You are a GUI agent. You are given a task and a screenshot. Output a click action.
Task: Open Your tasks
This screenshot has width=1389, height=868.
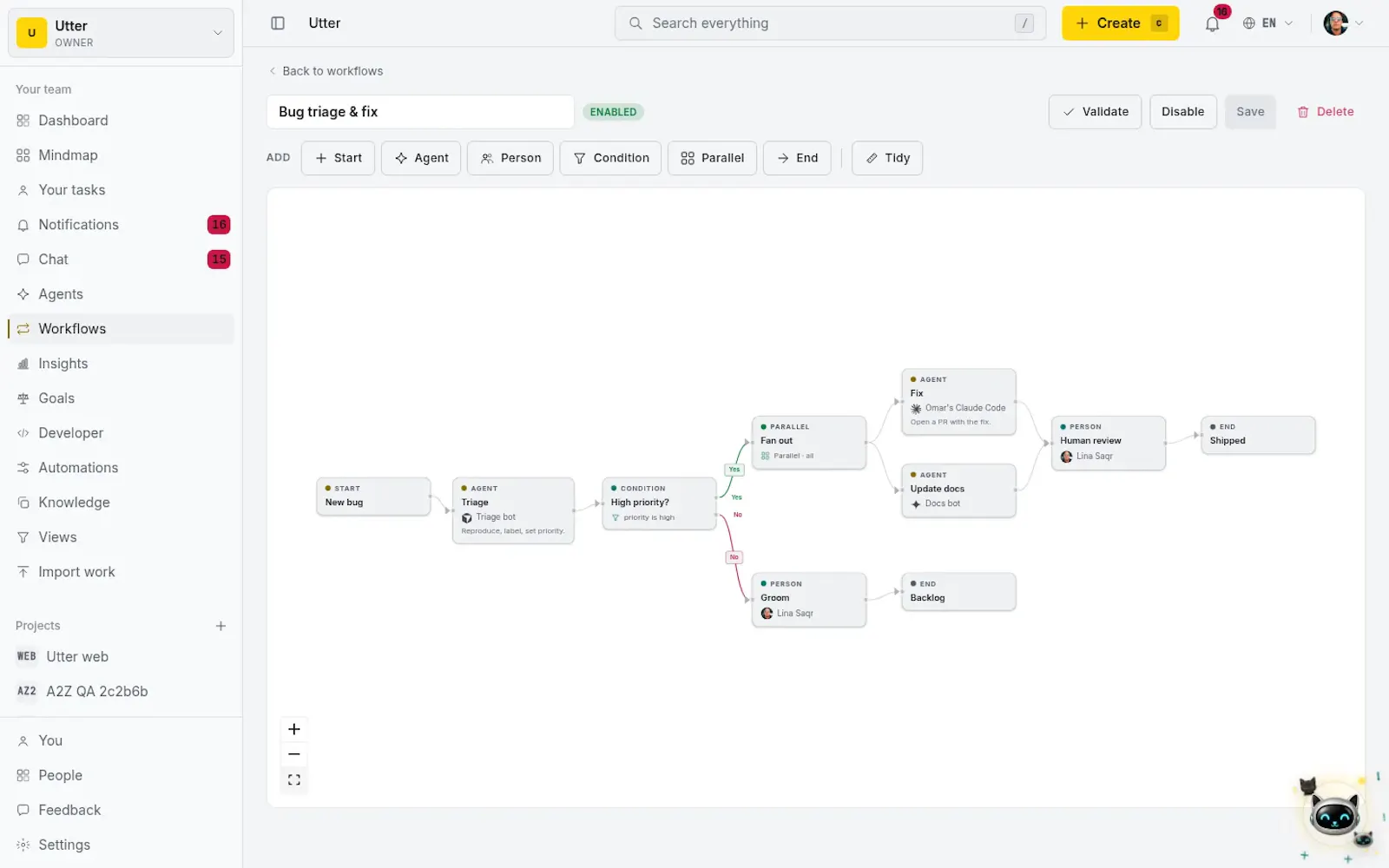[121, 190]
